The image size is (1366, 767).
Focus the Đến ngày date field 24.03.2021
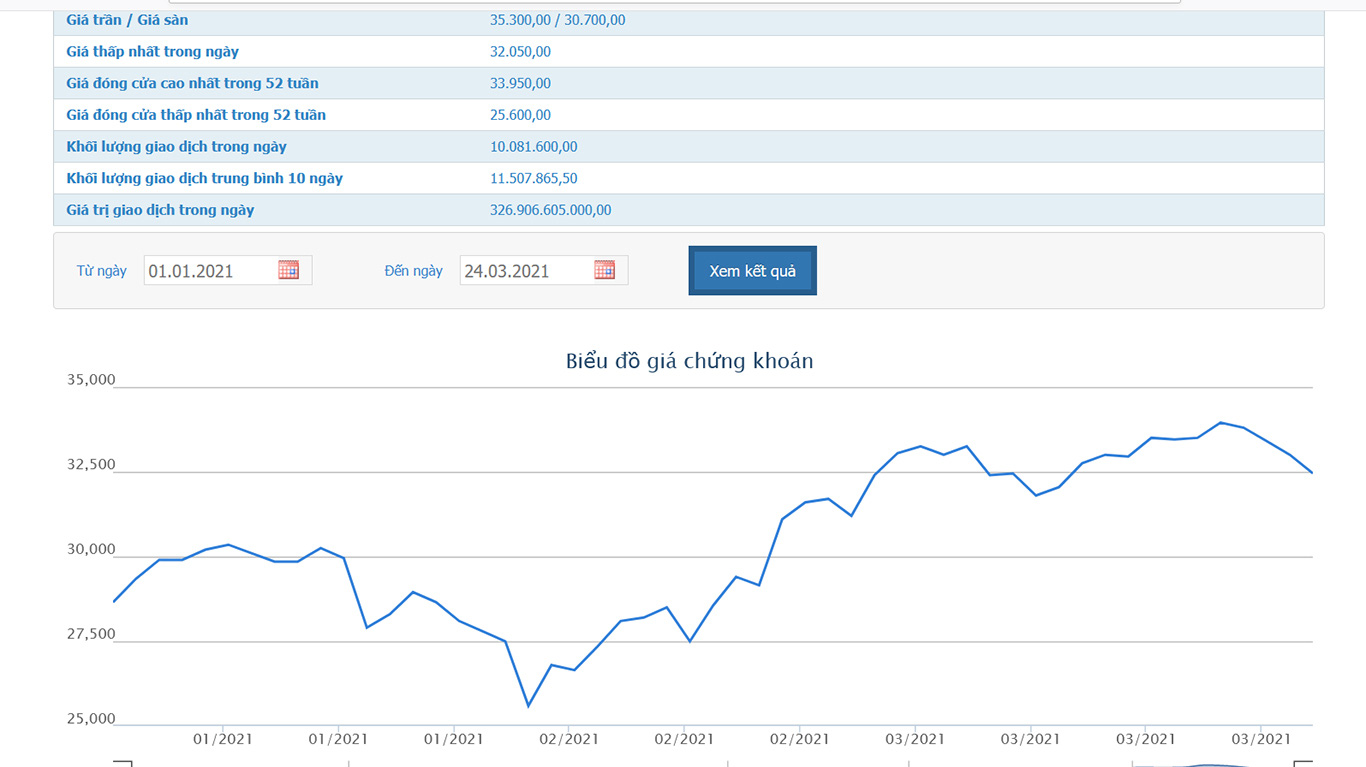pyautogui.click(x=525, y=271)
